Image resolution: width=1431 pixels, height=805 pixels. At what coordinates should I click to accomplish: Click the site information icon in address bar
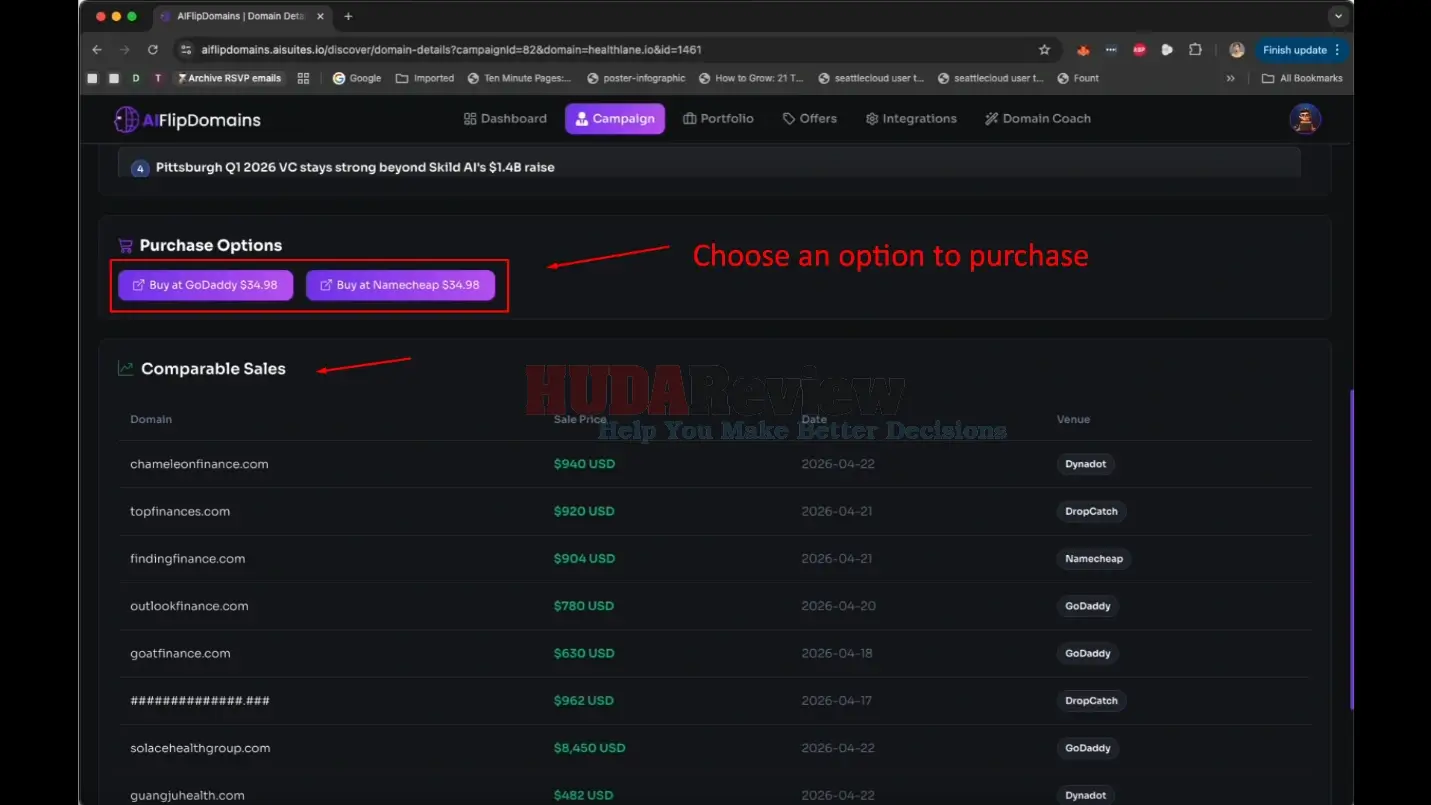tap(185, 50)
